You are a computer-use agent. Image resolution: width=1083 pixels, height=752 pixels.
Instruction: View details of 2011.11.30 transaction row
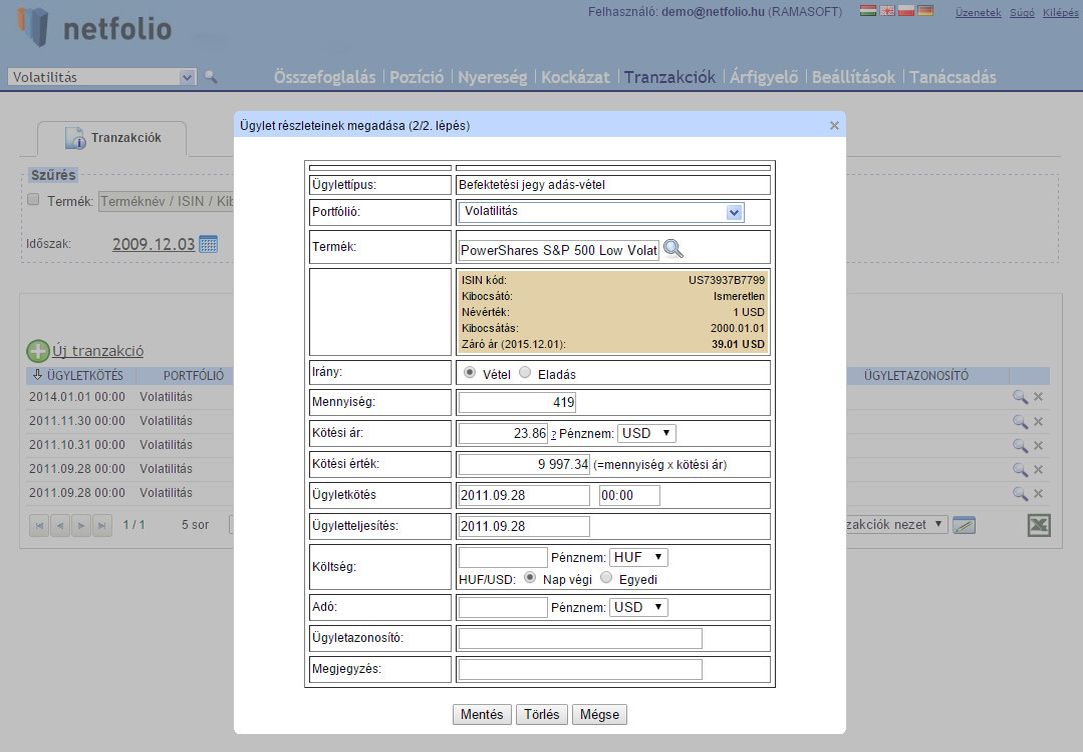tap(1019, 421)
